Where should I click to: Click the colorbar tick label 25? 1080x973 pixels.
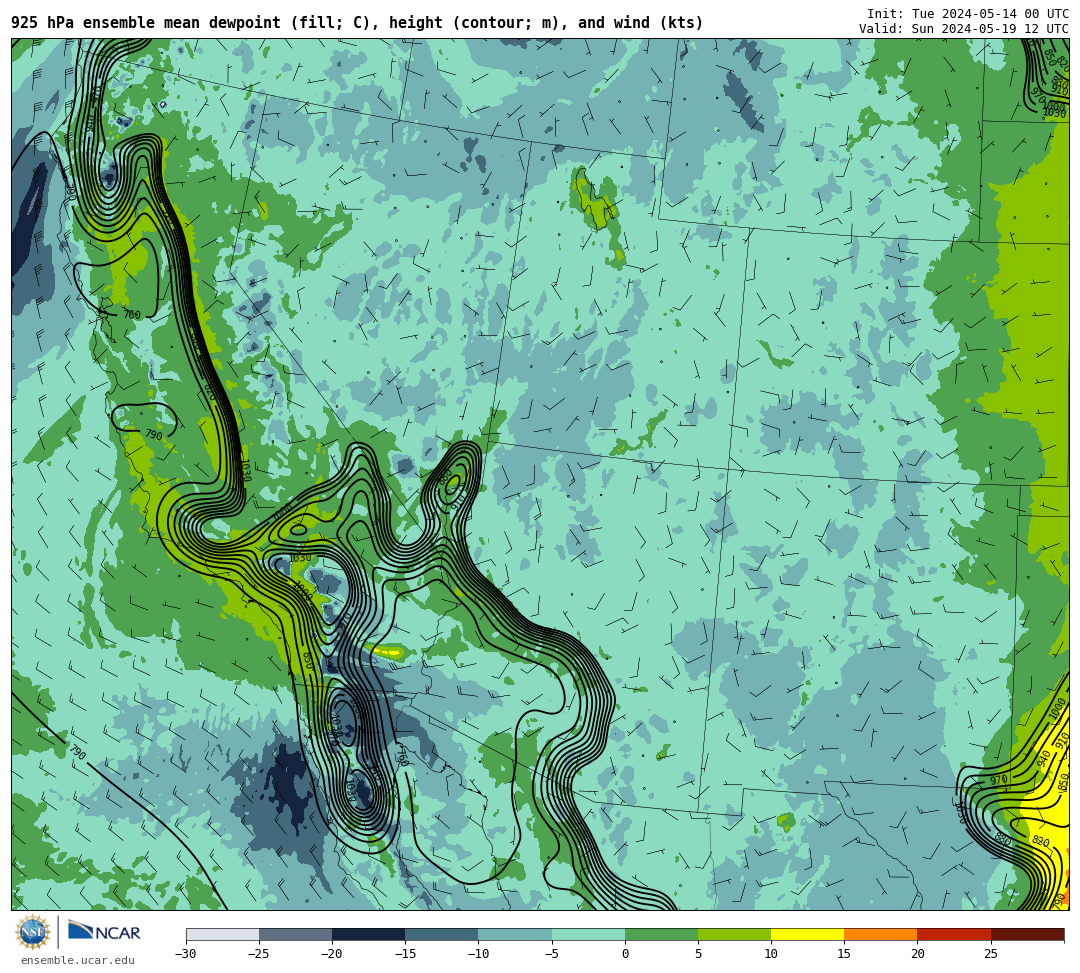click(x=990, y=954)
